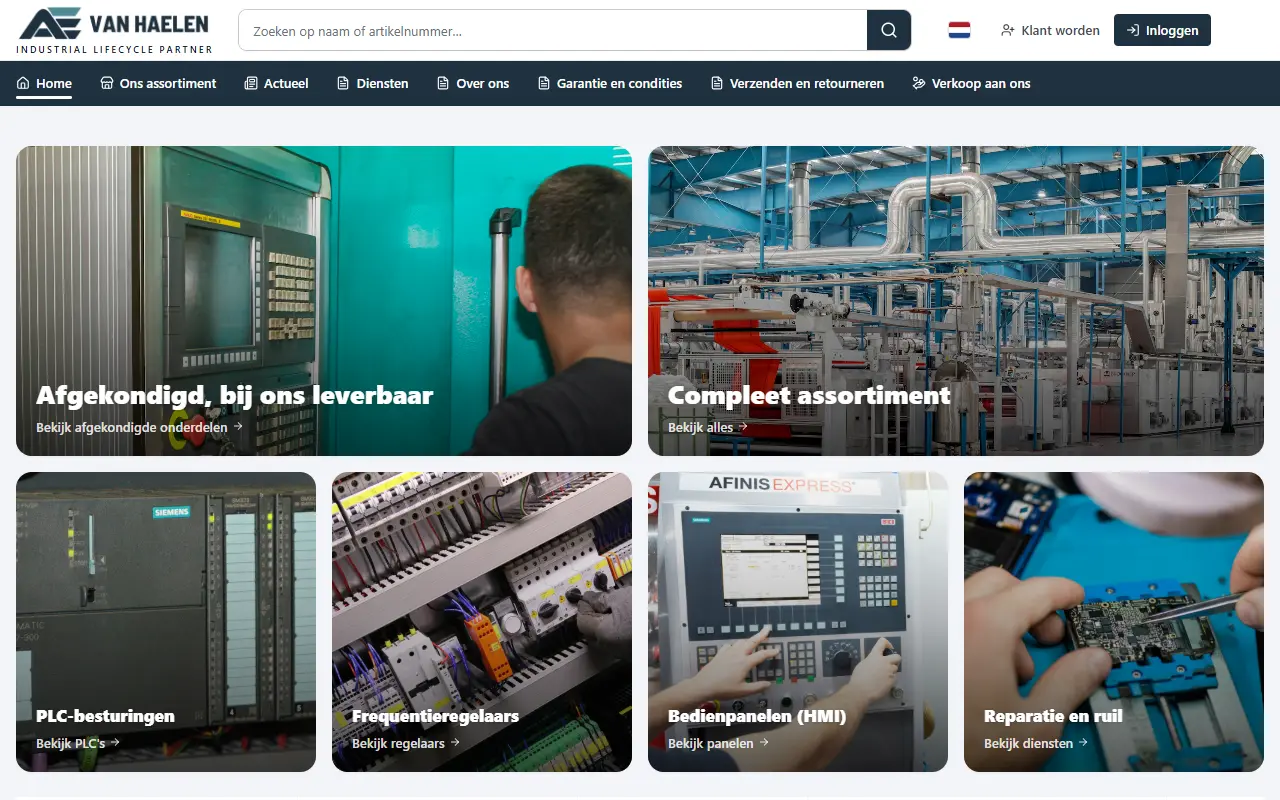The width and height of the screenshot is (1280, 800).
Task: Click the arrow after Bekijk PLC's
Action: [115, 743]
